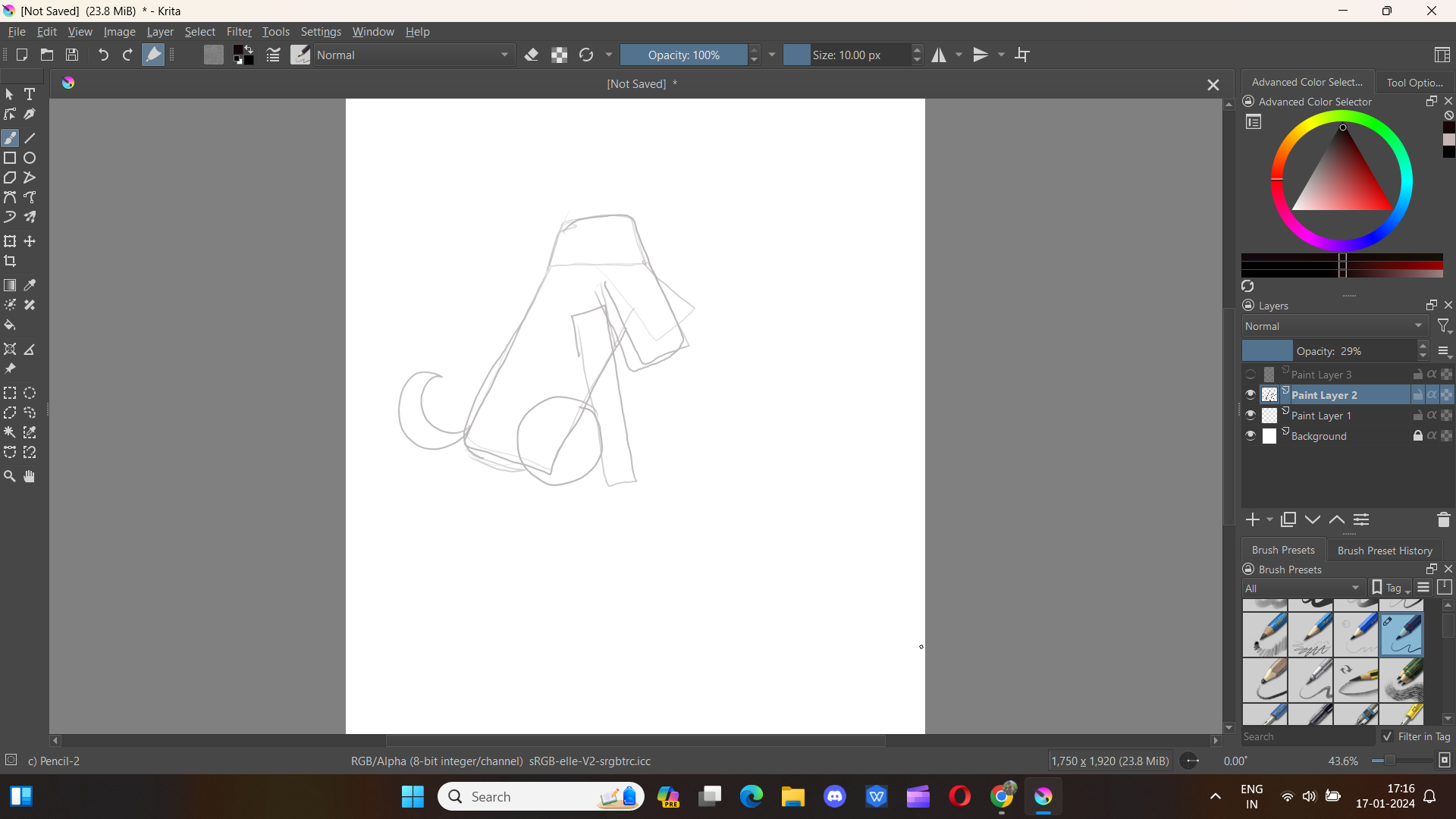Switch to Brush Preset History tab
The width and height of the screenshot is (1456, 819).
tap(1384, 551)
